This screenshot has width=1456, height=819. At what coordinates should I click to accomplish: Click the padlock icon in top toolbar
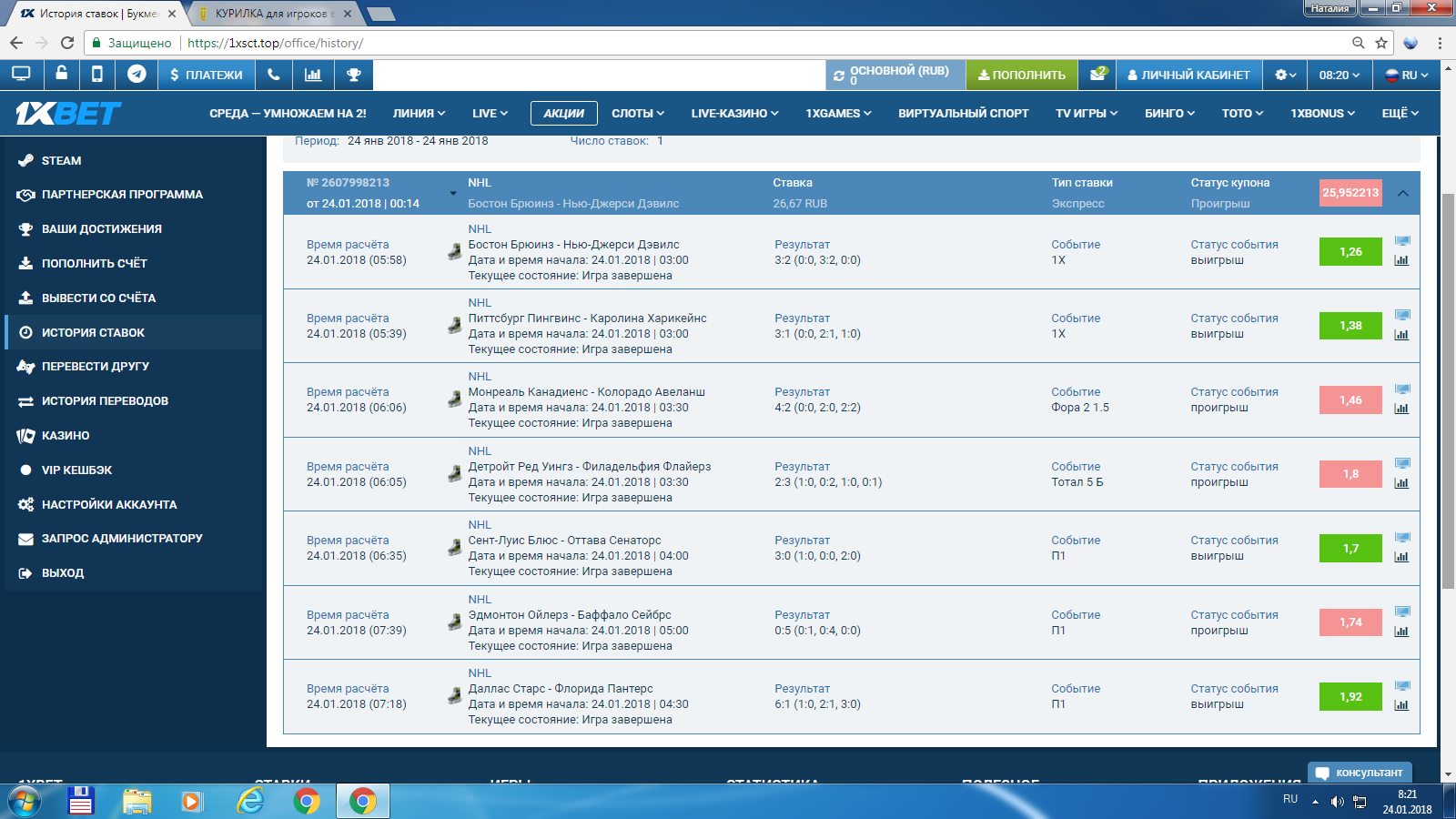(61, 75)
